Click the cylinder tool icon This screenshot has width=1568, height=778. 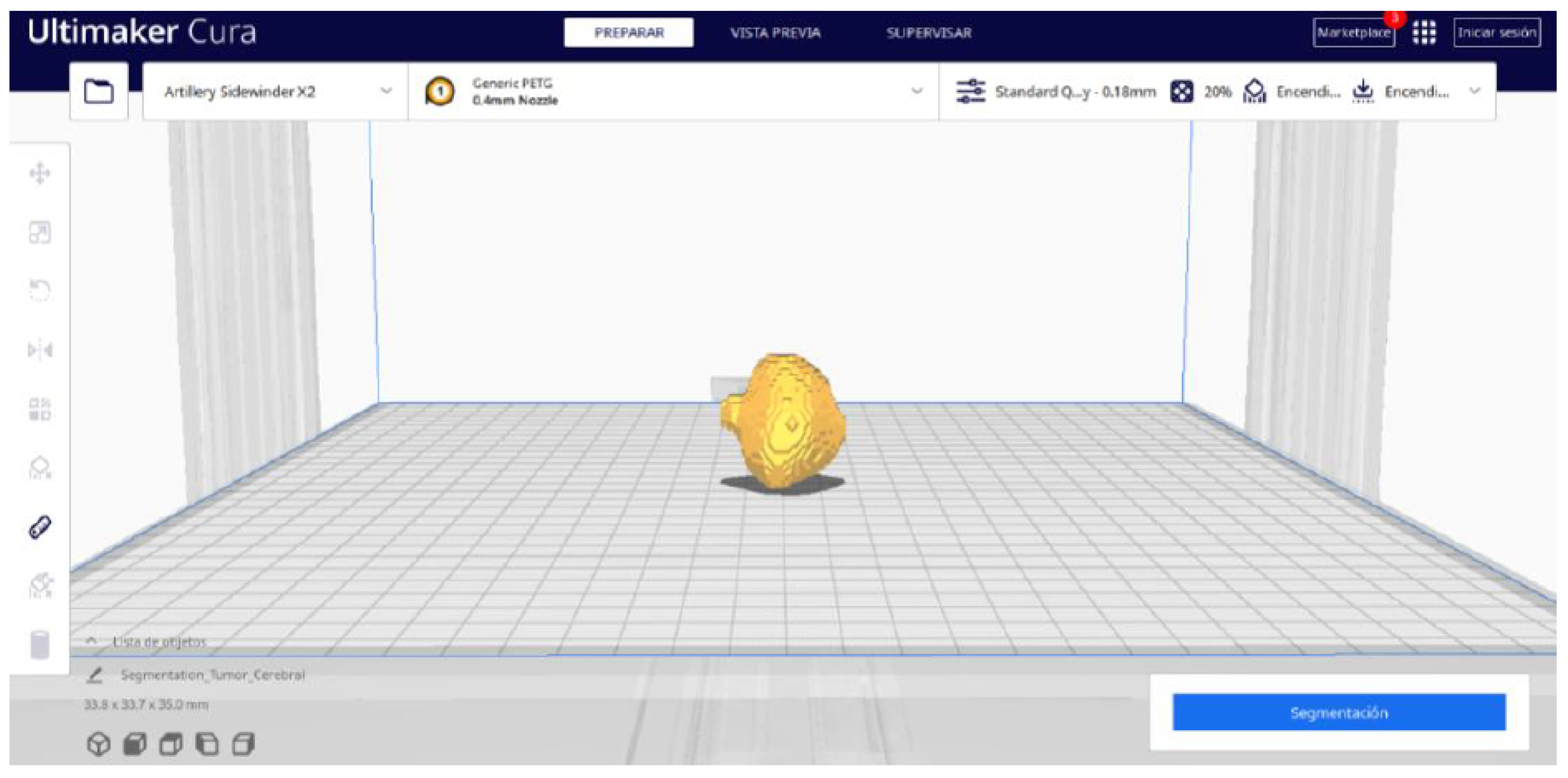coord(40,645)
